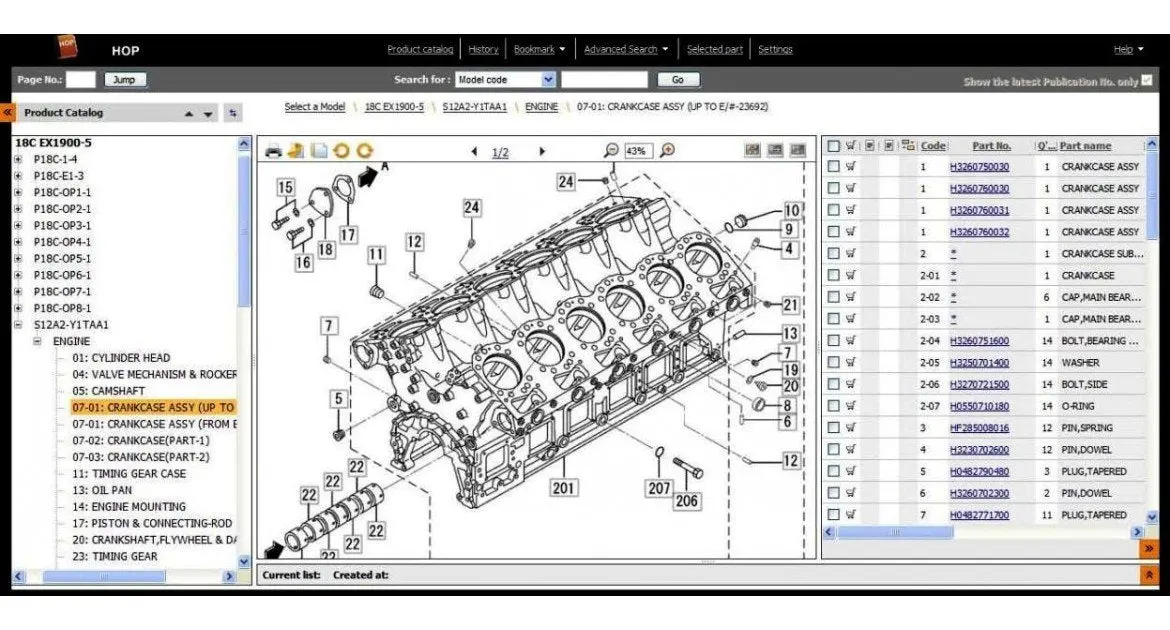This screenshot has width=1170, height=630.
Task: Click first layout view icon at diagram toolbar right
Action: tap(752, 150)
